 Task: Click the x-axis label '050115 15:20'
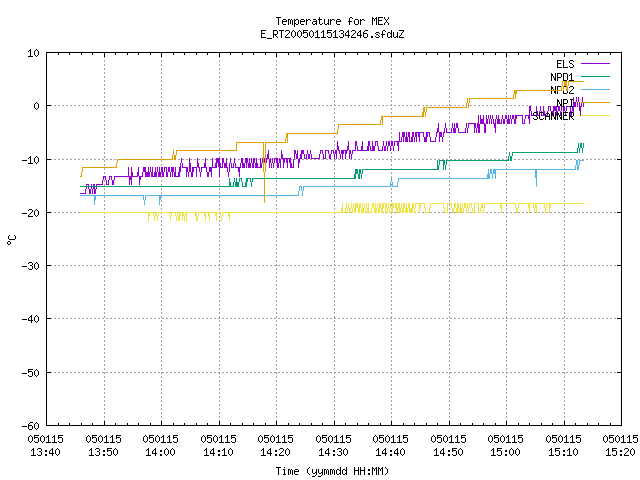point(620,445)
